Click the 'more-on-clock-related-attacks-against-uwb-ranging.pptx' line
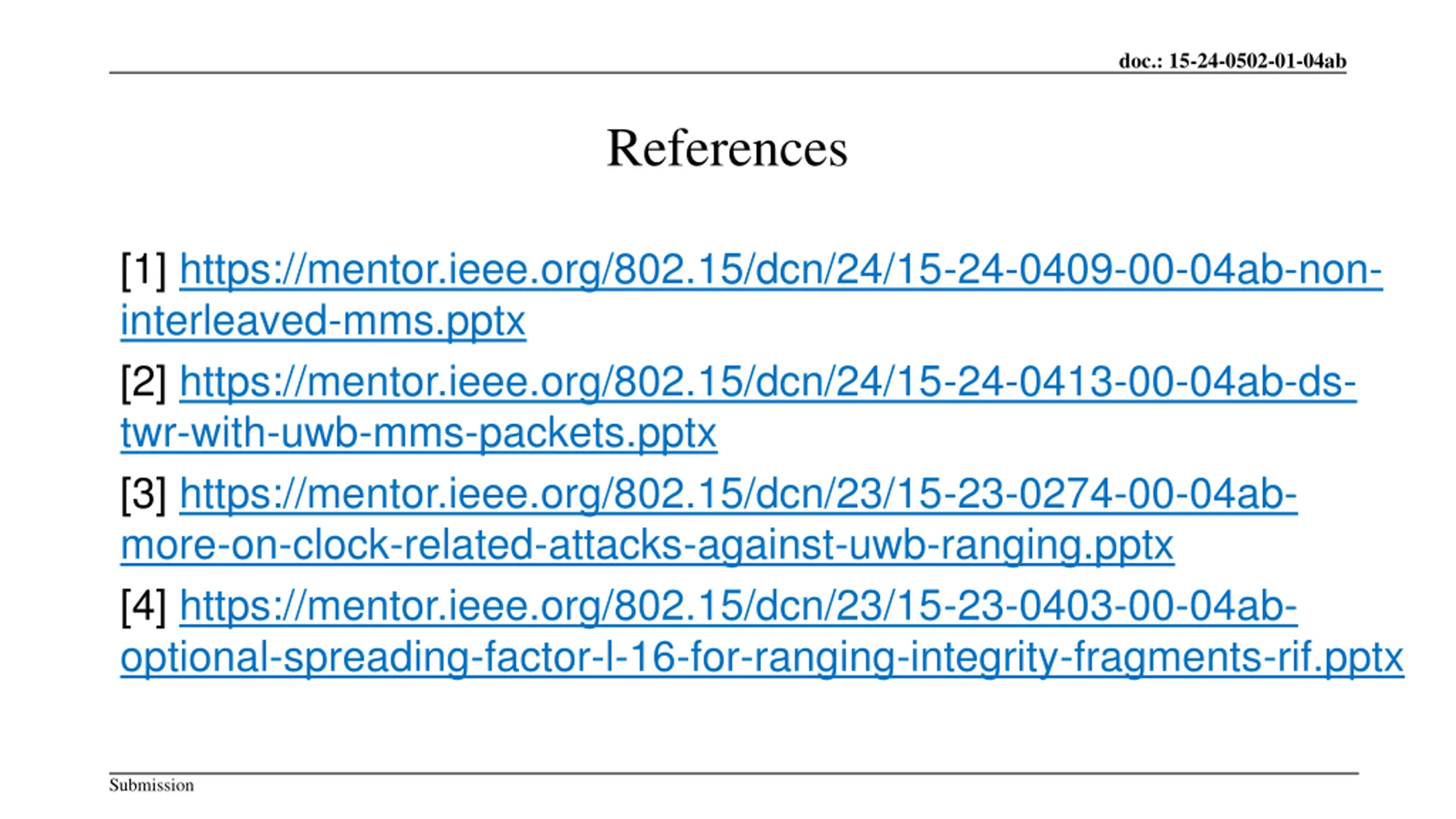 pos(647,545)
